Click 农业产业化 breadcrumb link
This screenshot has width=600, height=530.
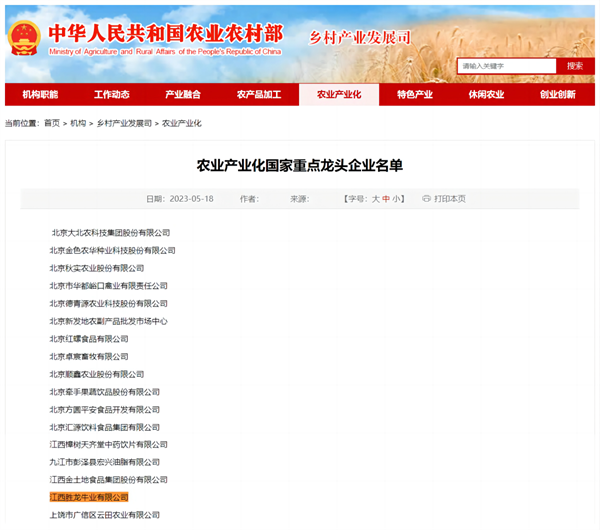[x=181, y=123]
